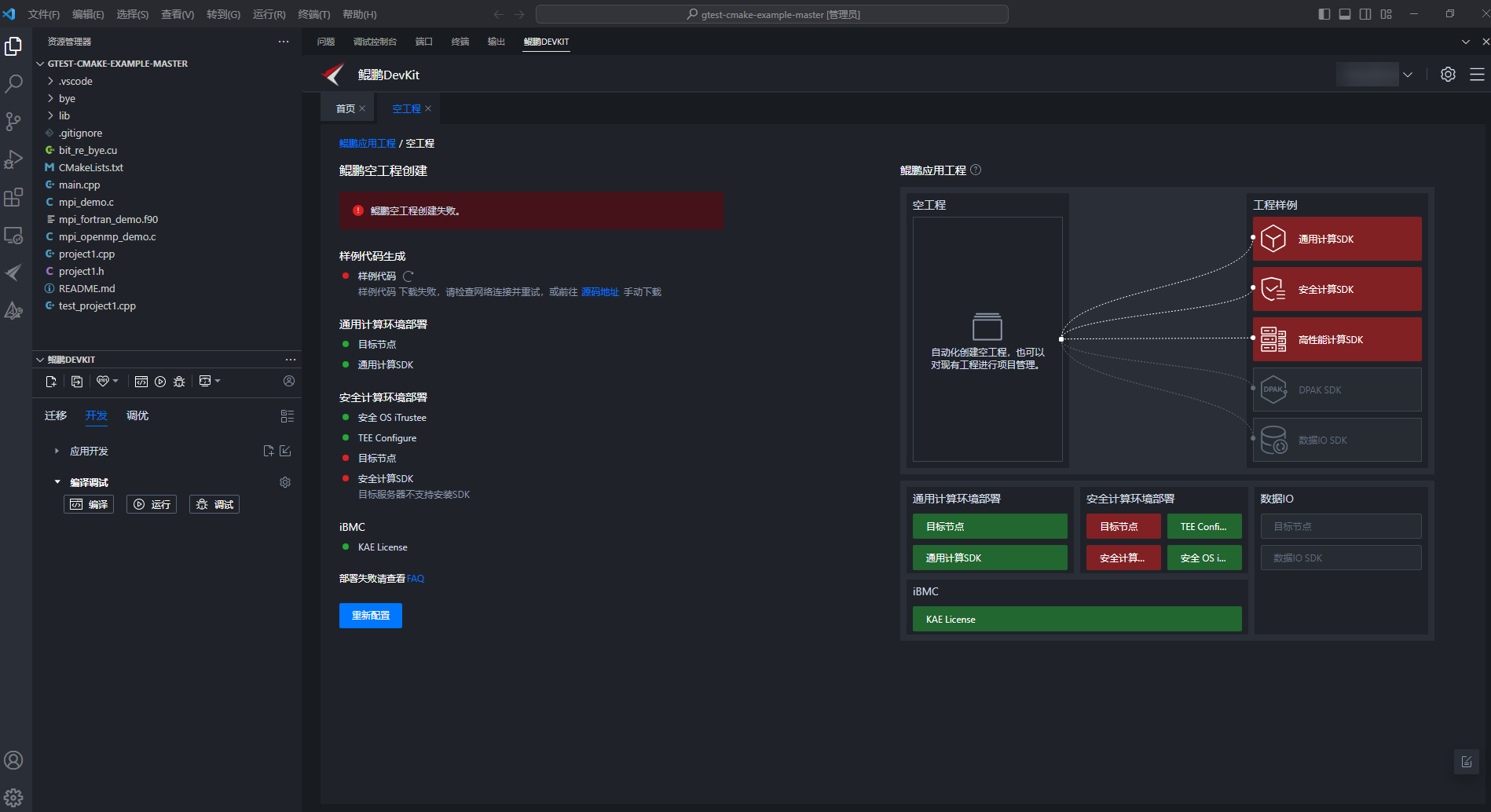Click the debug bug icon in DevKit toolbar
Viewport: 1491px width, 812px height.
coord(179,382)
